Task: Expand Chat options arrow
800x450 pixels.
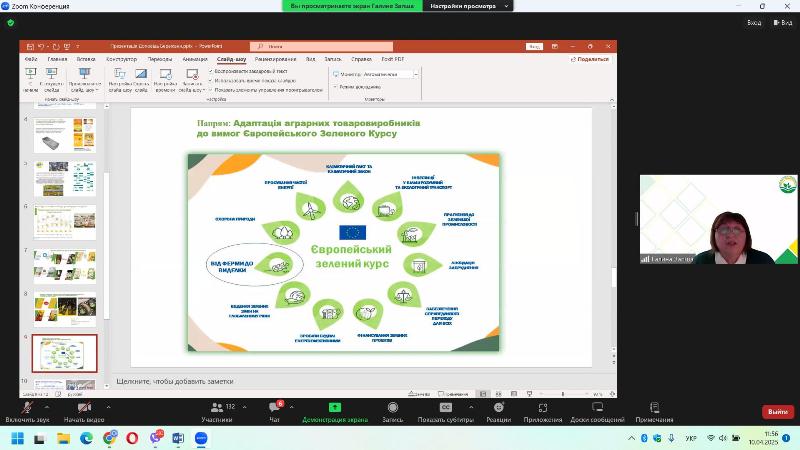Action: click(x=291, y=407)
